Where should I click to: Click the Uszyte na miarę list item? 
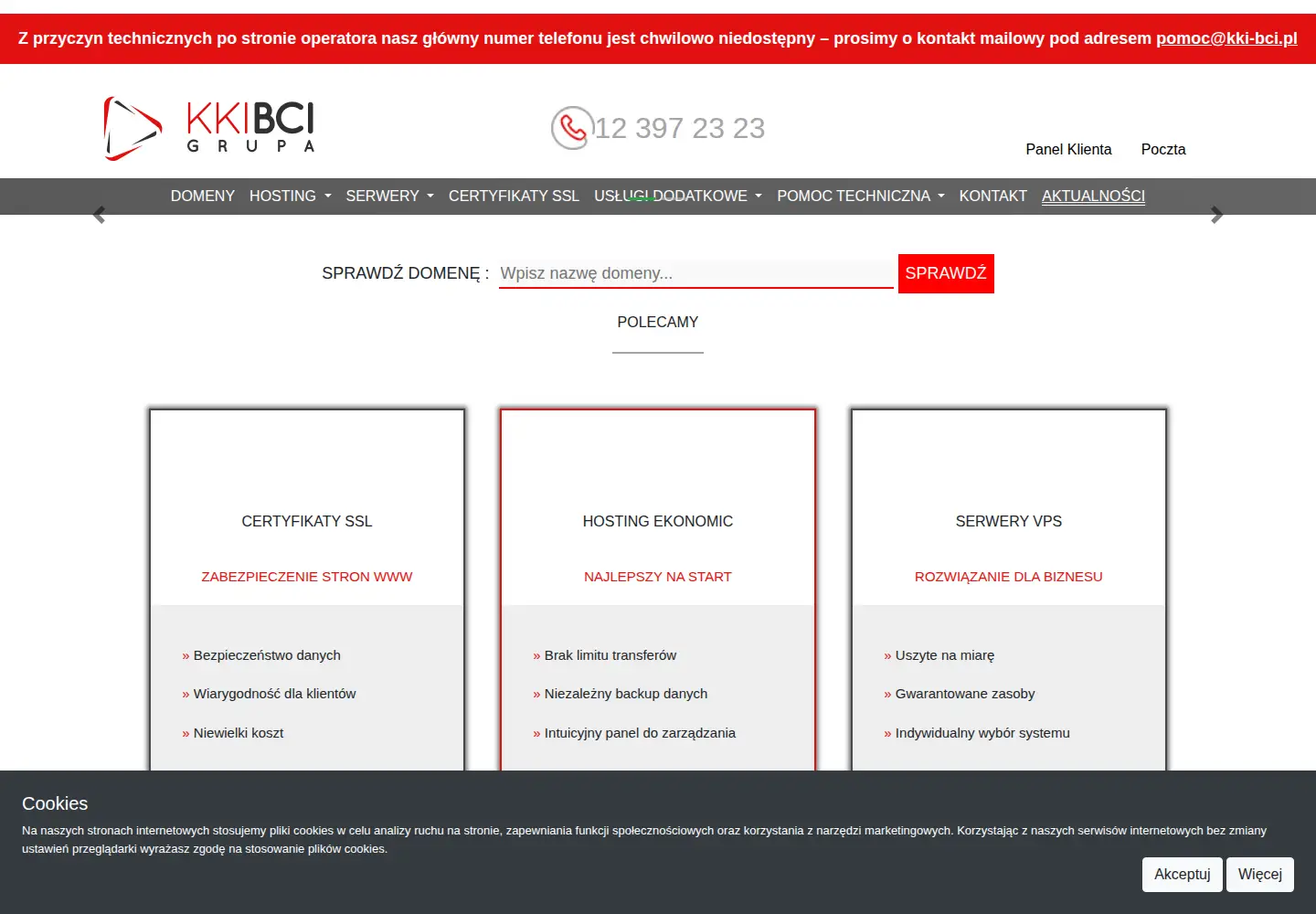(939, 655)
